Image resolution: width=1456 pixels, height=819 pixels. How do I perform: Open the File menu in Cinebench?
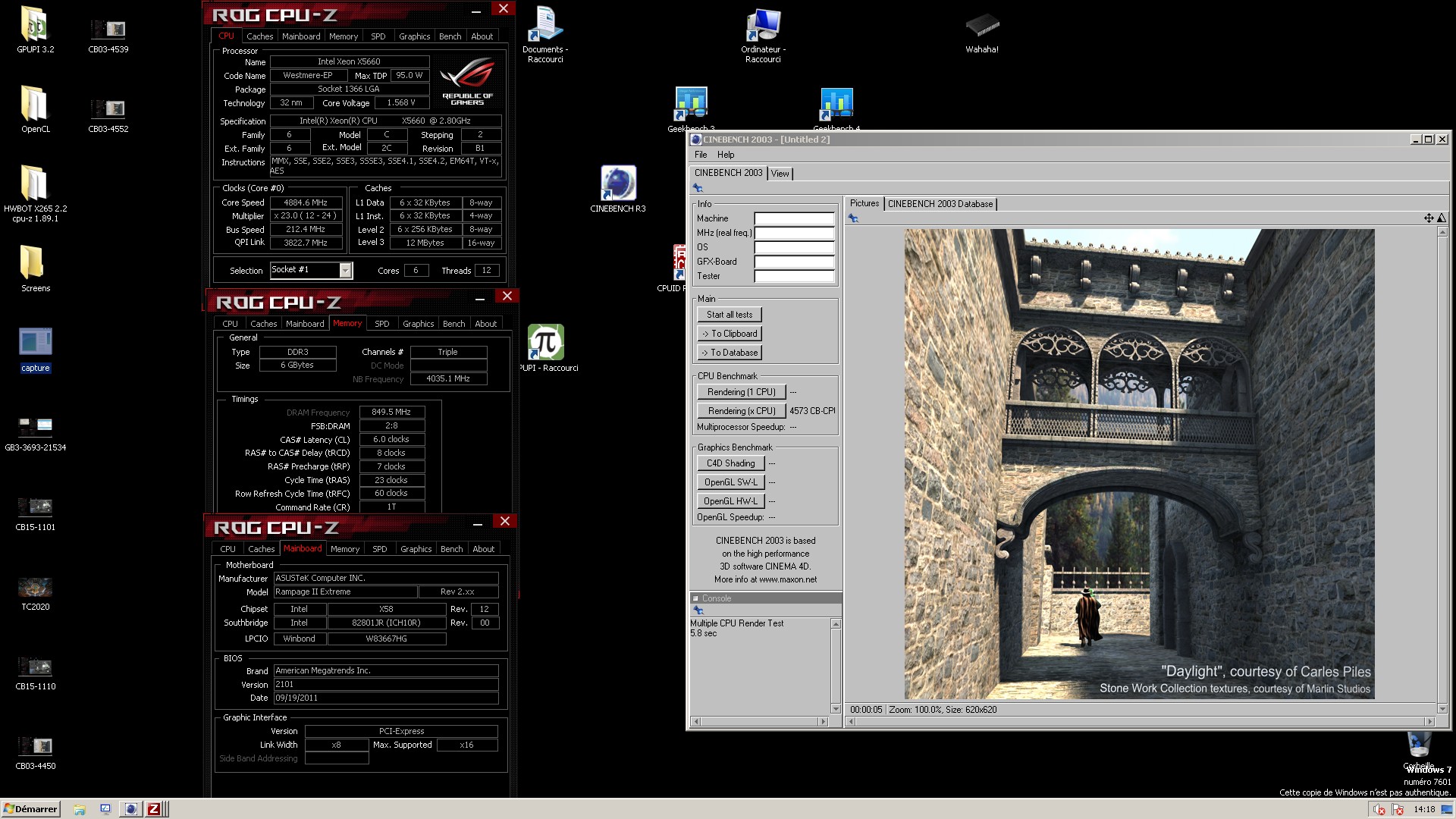(x=701, y=155)
